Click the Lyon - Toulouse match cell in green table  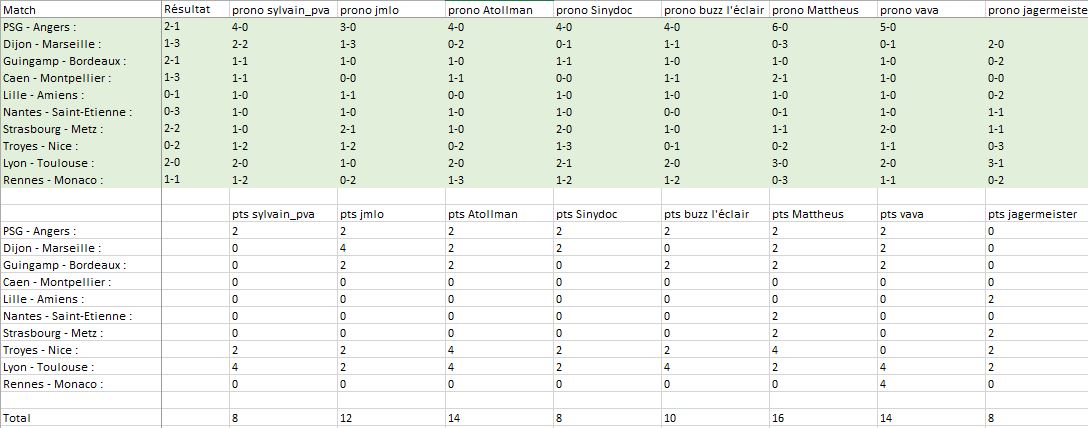[x=80, y=163]
